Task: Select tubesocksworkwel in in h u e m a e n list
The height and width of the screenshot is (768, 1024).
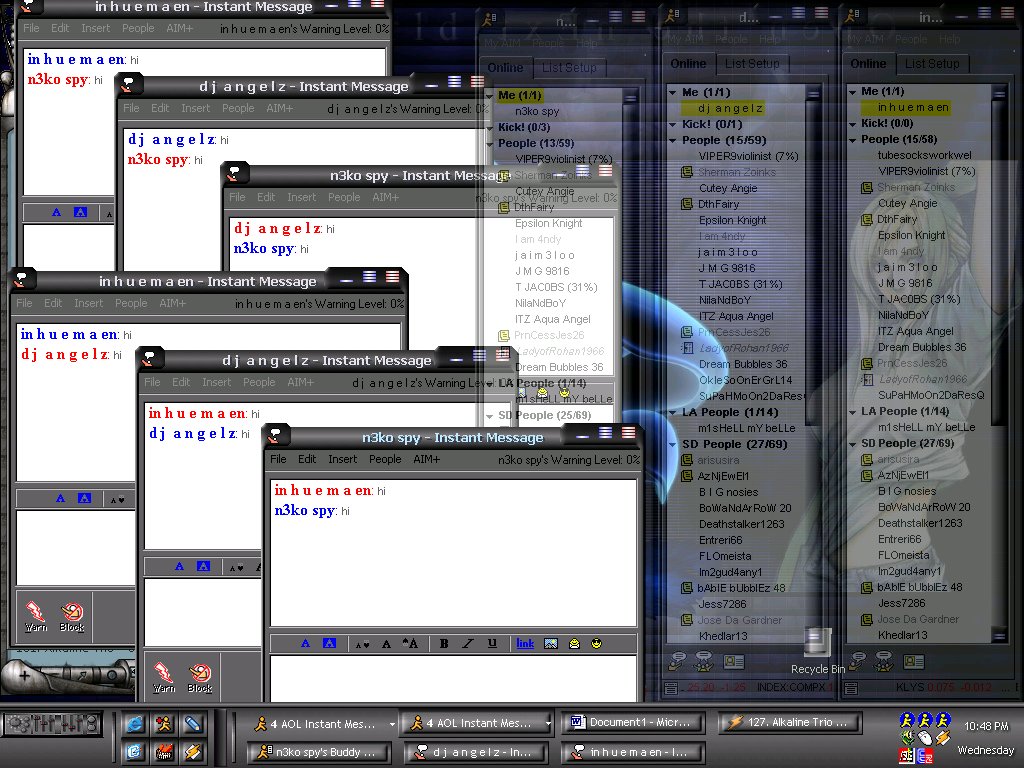Action: 924,155
